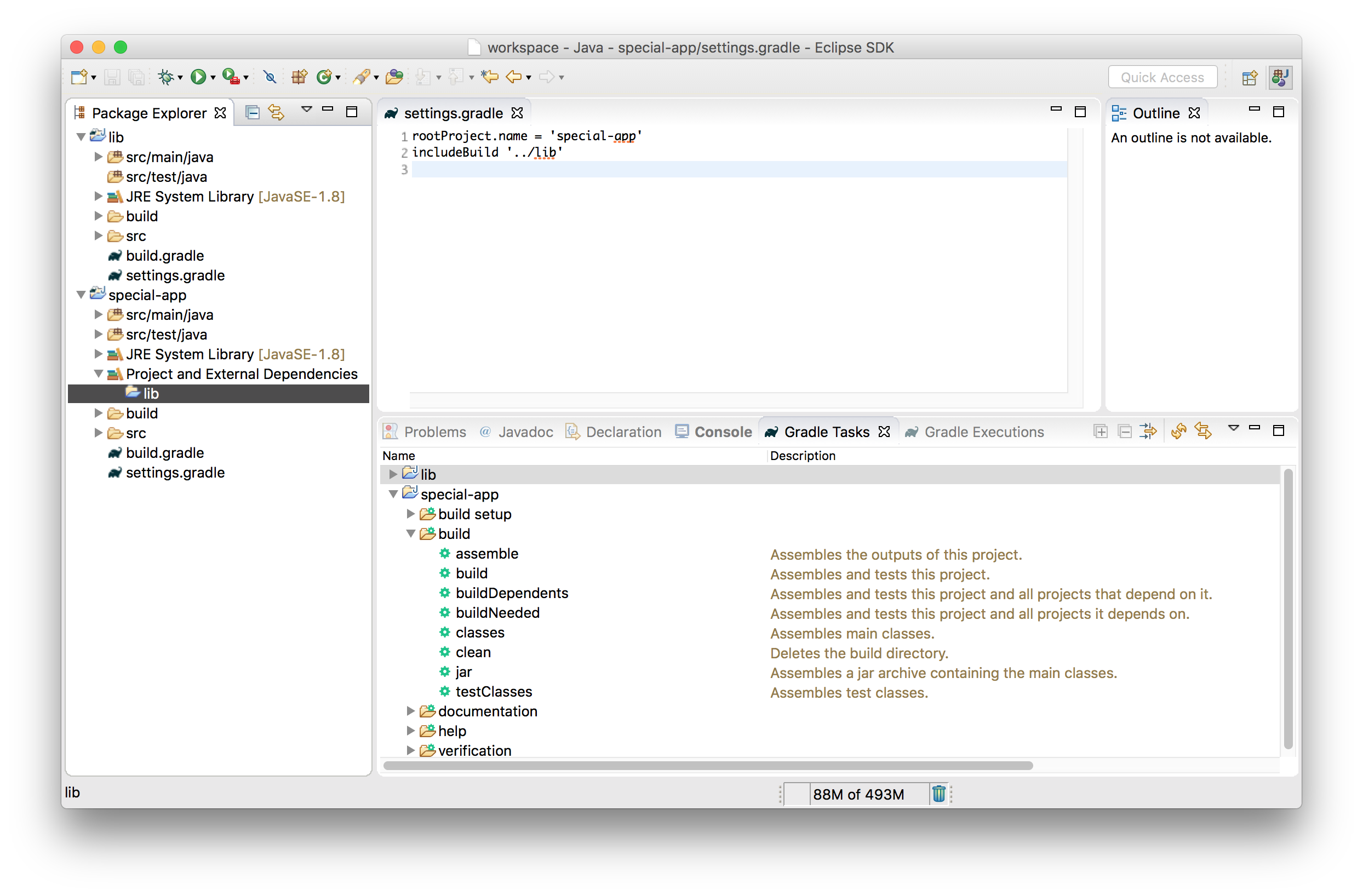Image resolution: width=1363 pixels, height=896 pixels.
Task: Collapse the build task group
Action: 411,533
